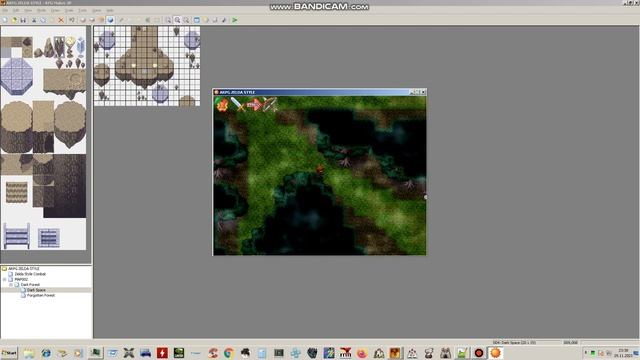640x360 pixels.
Task: Open the Mode menu
Action: pos(41,10)
